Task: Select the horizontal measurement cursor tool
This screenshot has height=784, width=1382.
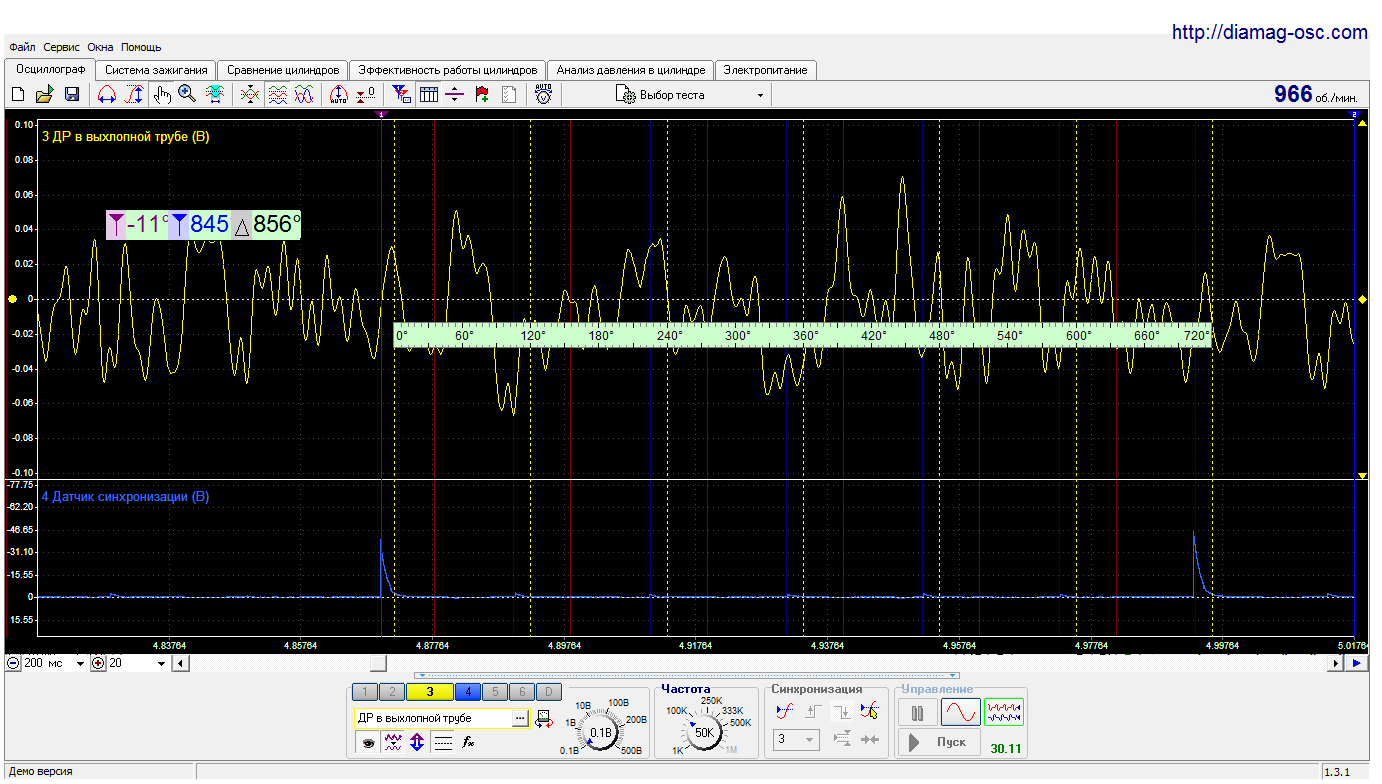Action: [107, 95]
